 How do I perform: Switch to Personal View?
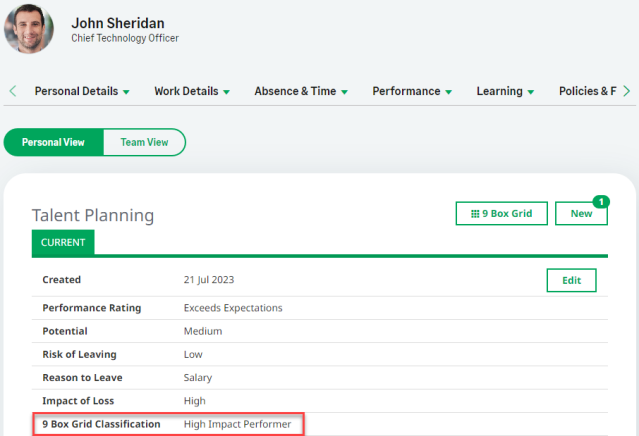pos(54,142)
